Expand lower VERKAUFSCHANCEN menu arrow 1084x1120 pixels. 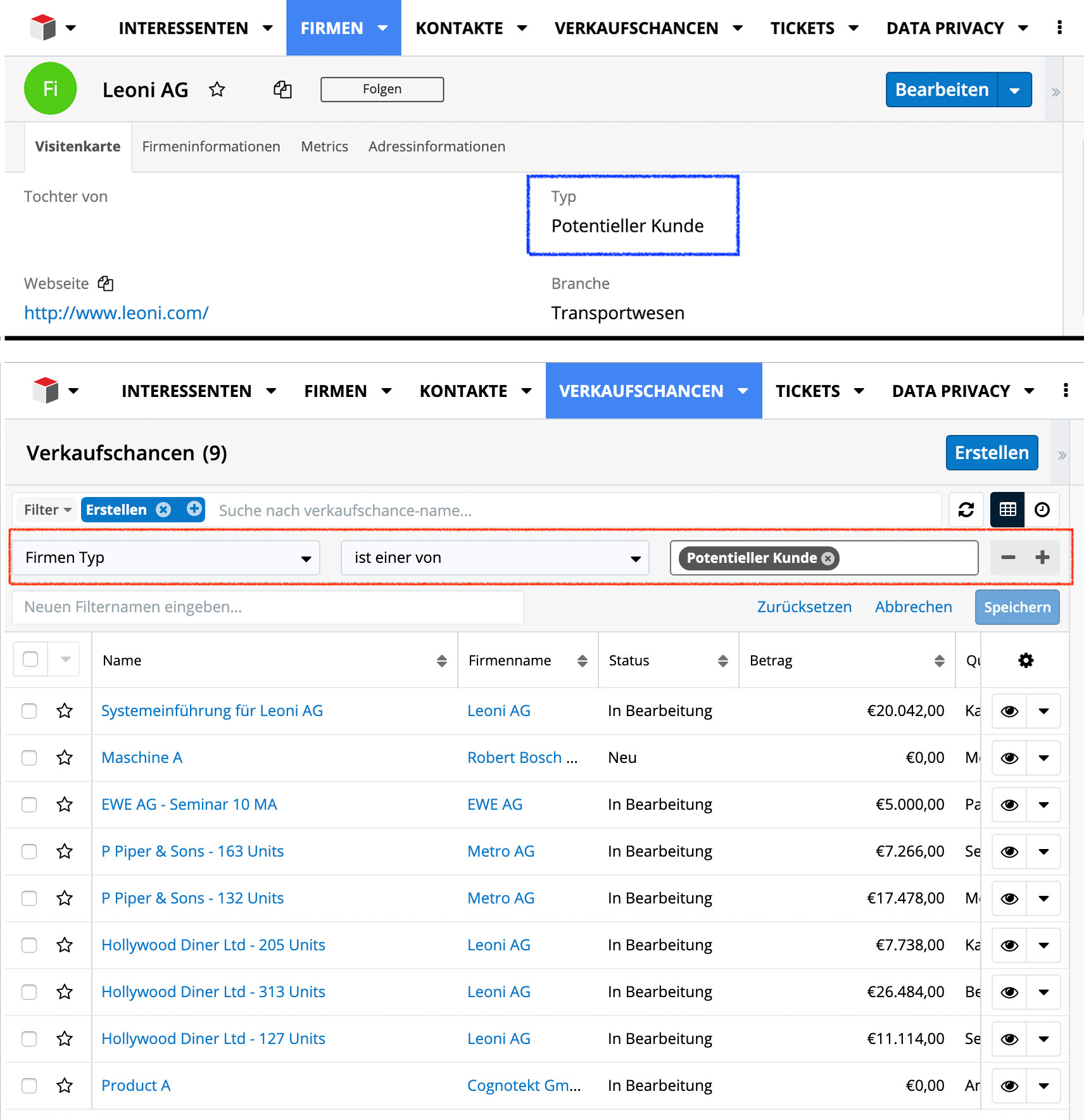tap(743, 391)
